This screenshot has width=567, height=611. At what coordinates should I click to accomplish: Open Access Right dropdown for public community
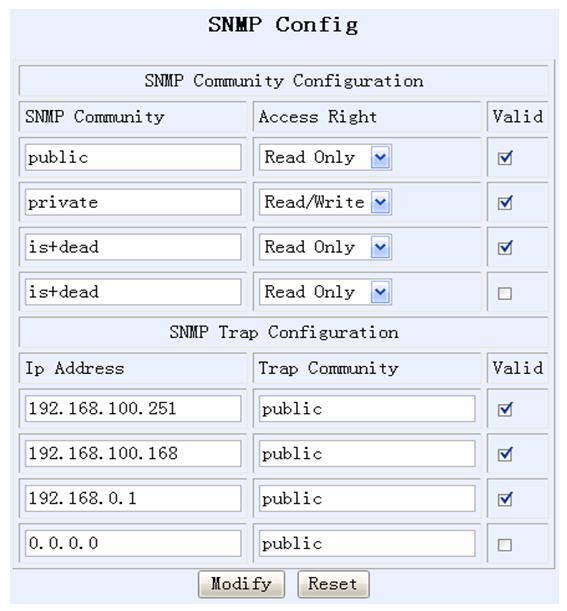tap(325, 157)
